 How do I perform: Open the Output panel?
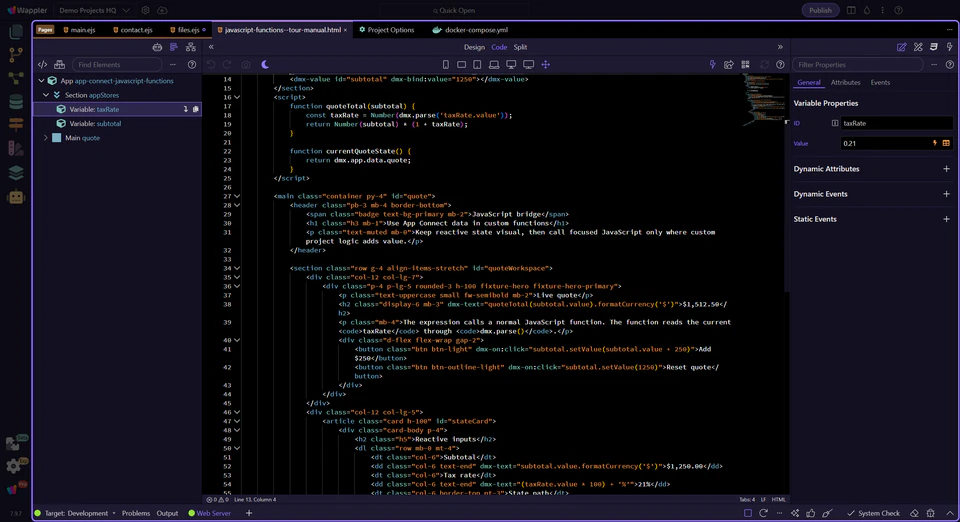(167, 513)
